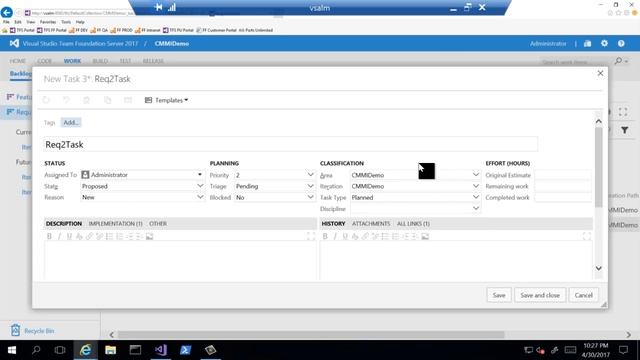
Task: Maximize the History editor
Action: 587,236
